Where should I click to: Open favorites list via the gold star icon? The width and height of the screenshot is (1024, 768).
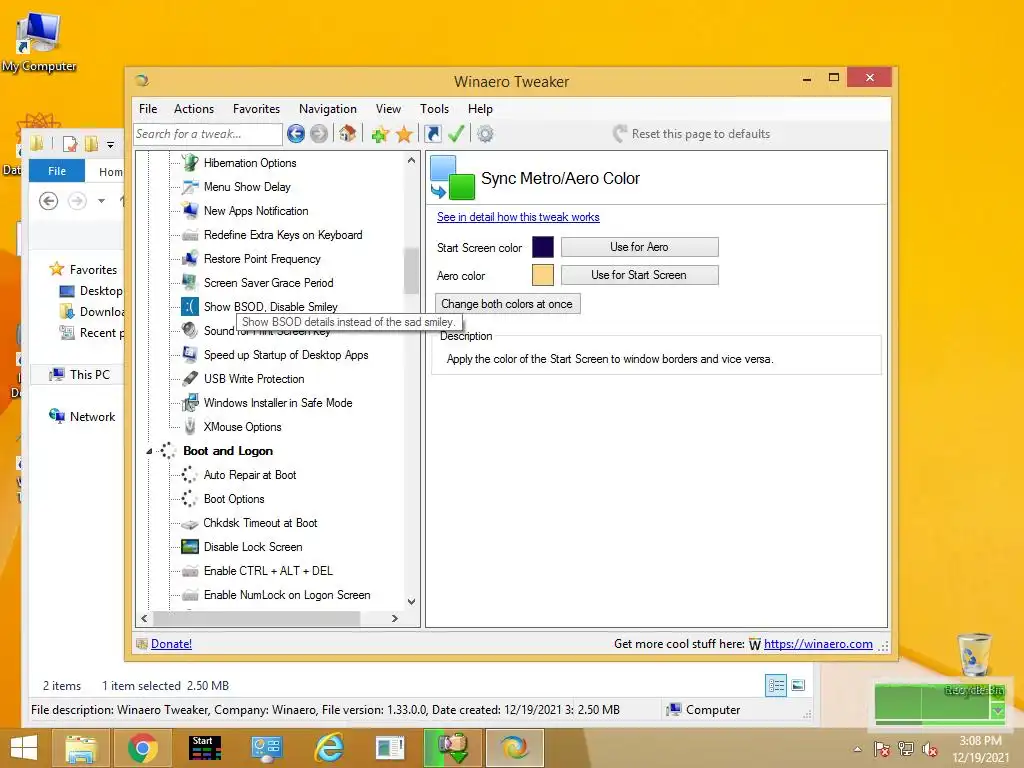click(x=404, y=134)
